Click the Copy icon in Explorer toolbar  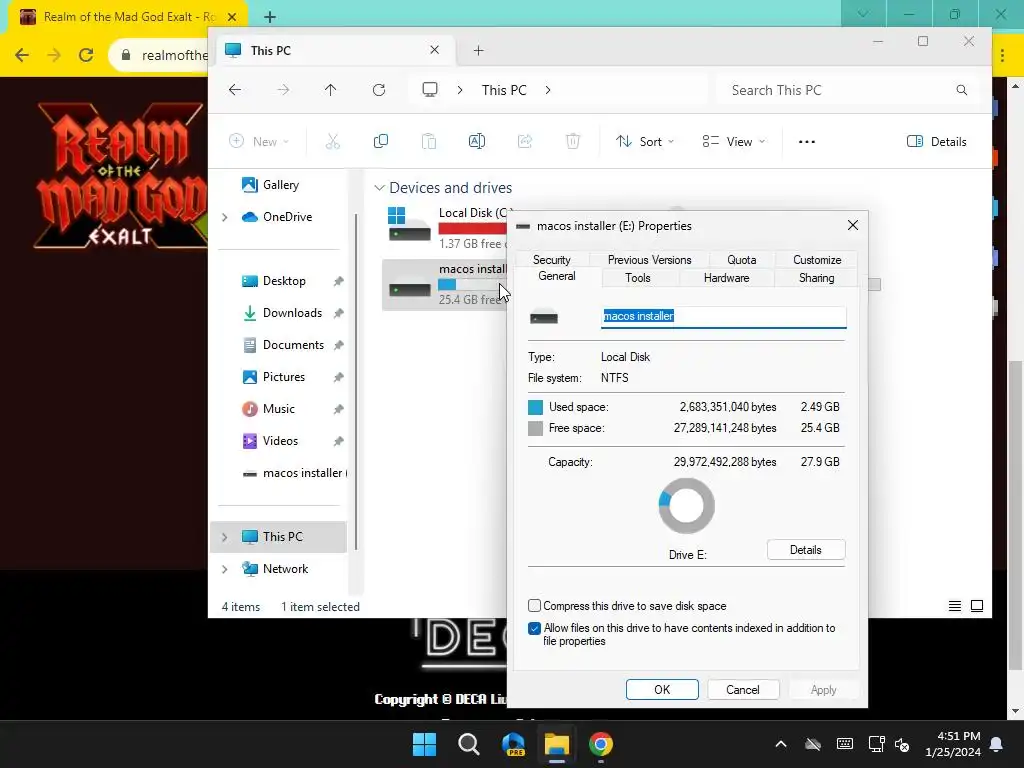pos(381,141)
